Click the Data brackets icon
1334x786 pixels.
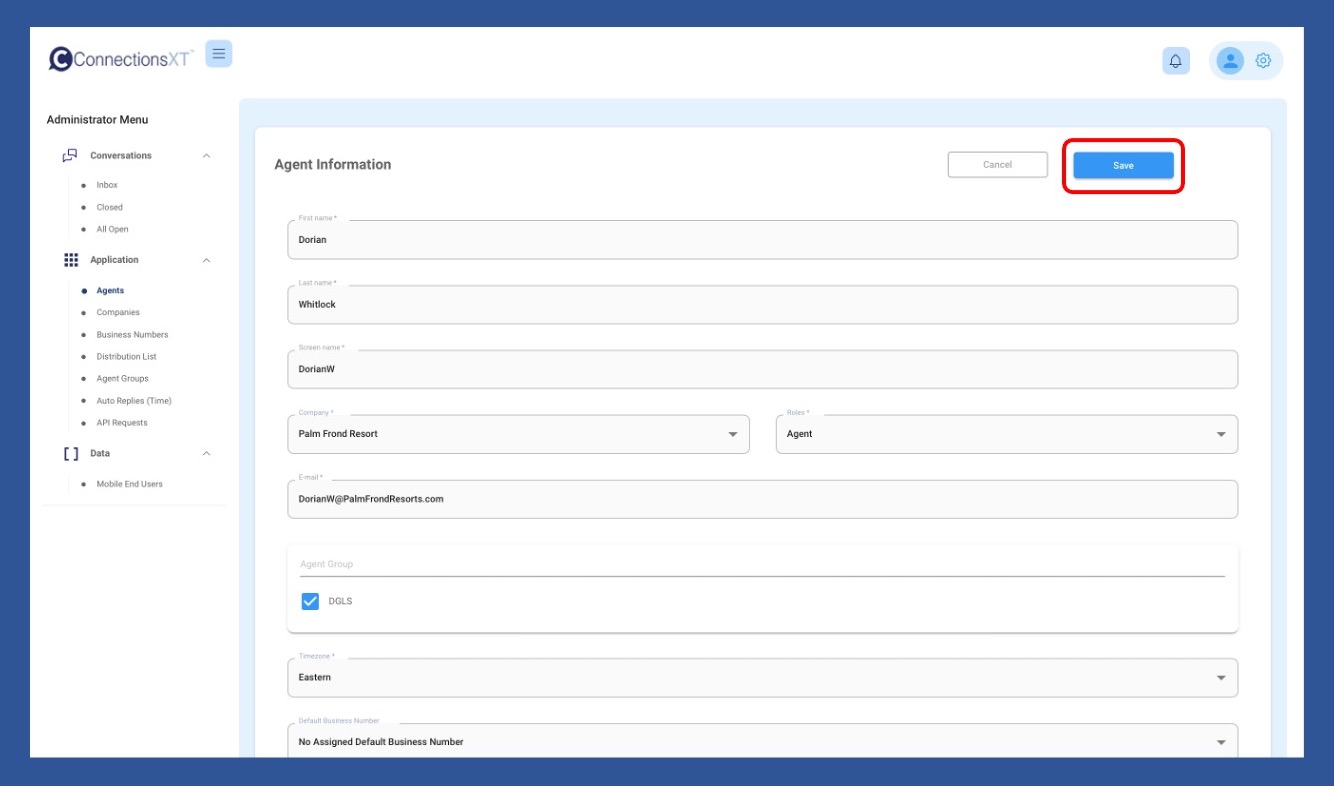(71, 454)
